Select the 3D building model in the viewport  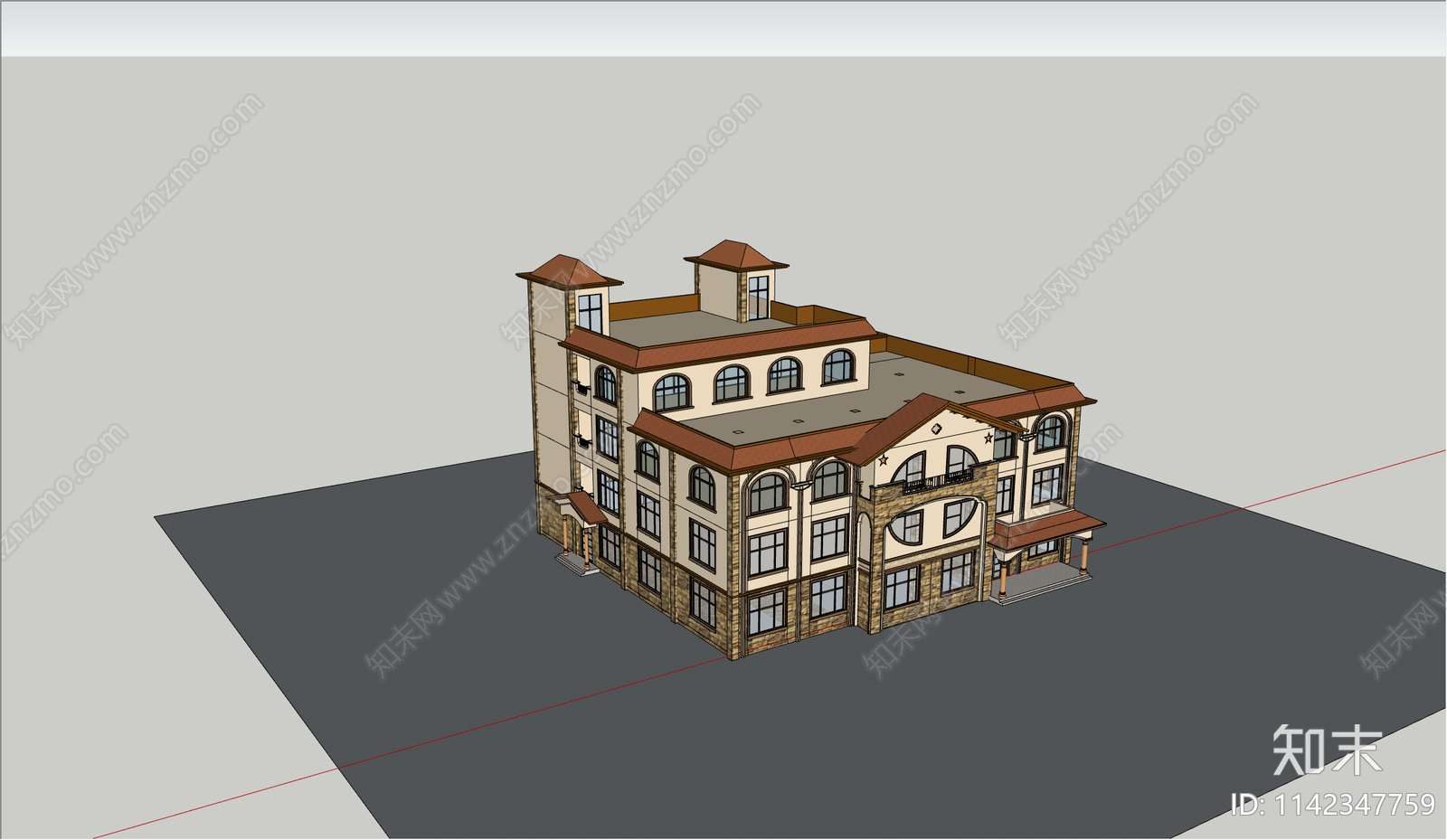click(805, 449)
